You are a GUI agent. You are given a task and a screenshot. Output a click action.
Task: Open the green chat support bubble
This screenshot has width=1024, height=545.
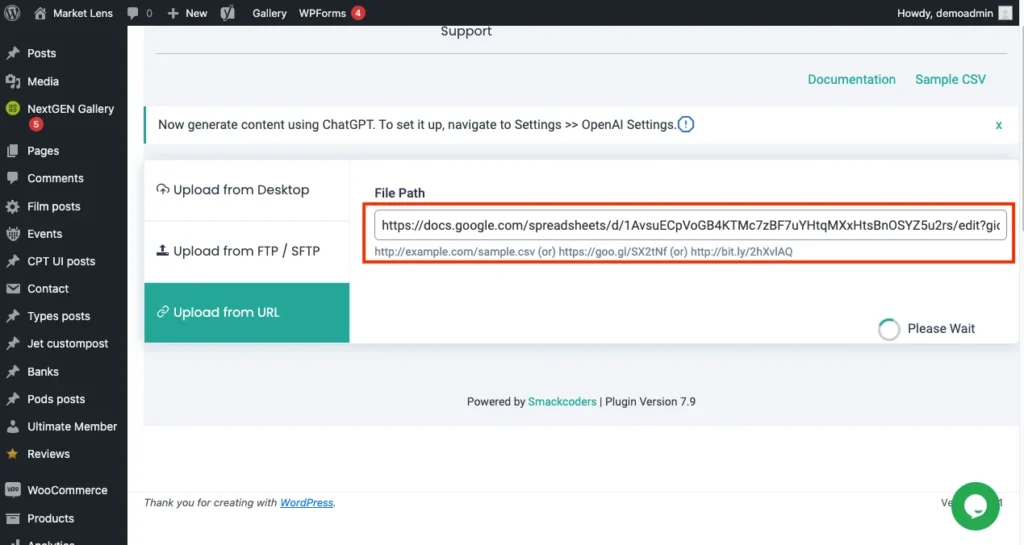[975, 506]
